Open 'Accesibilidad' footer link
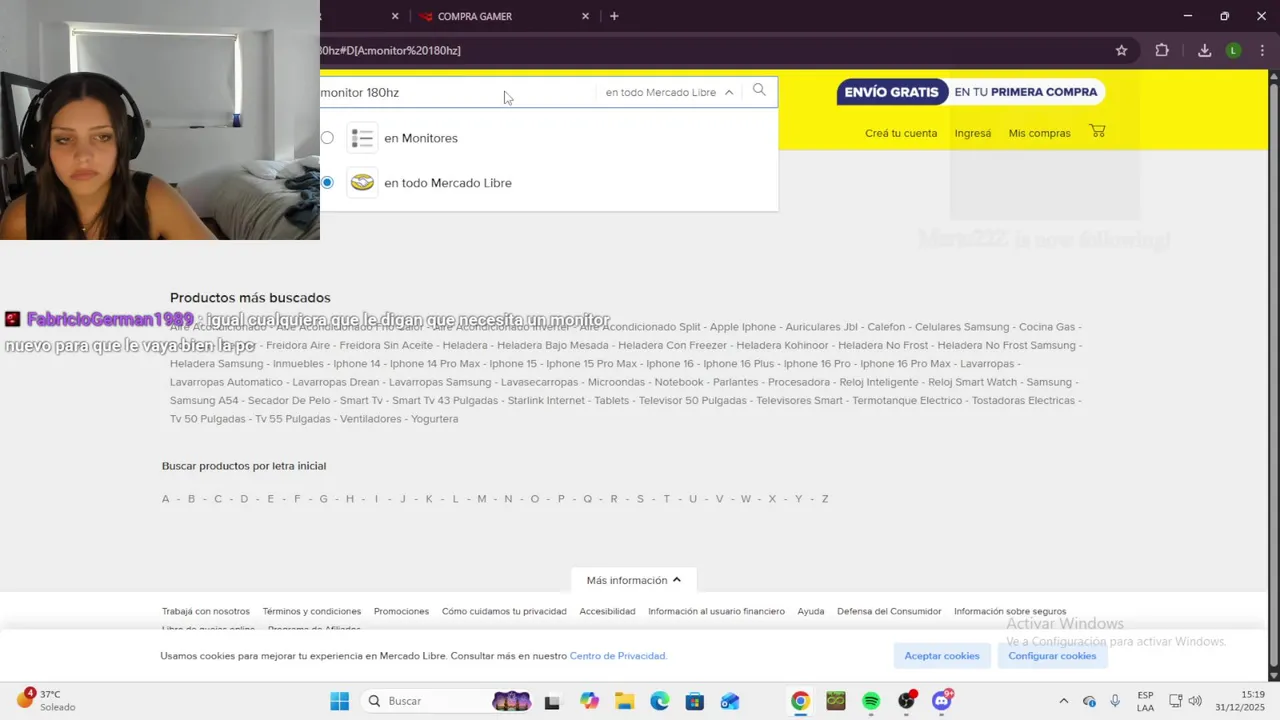 (x=607, y=611)
